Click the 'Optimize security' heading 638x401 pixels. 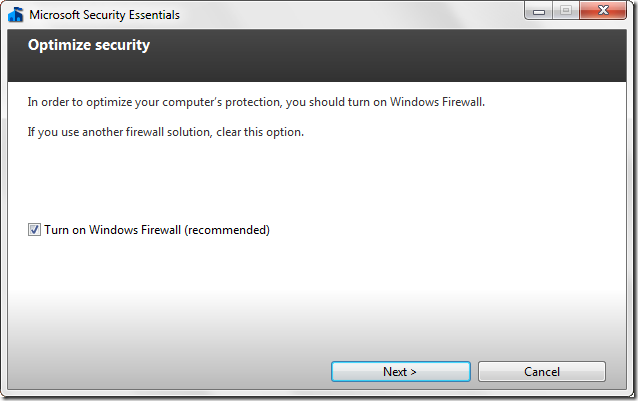tap(89, 45)
